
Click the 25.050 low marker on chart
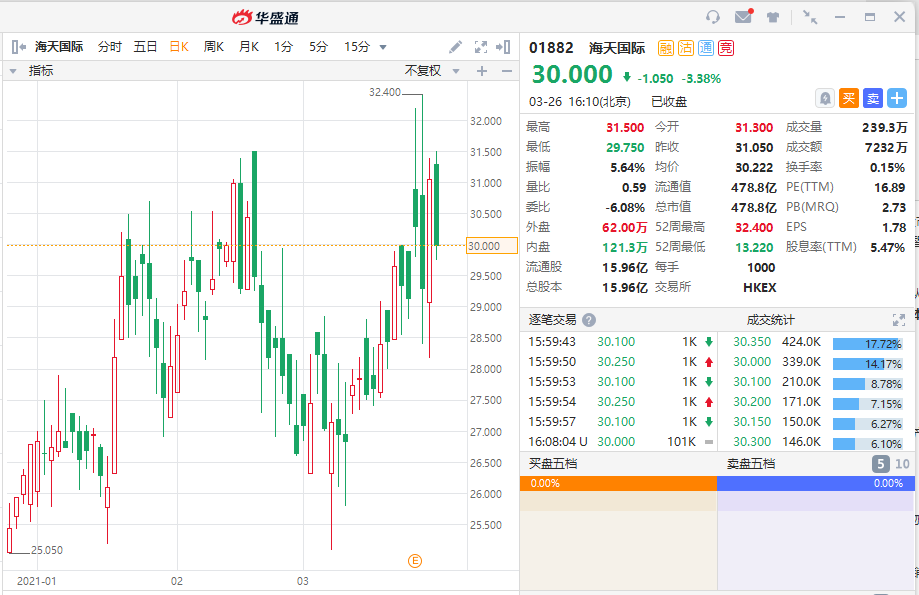(47, 550)
